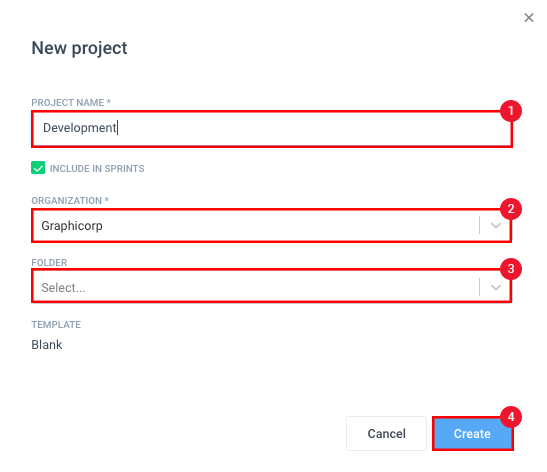
Task: Click the Organization field chevron arrow
Action: [496, 226]
